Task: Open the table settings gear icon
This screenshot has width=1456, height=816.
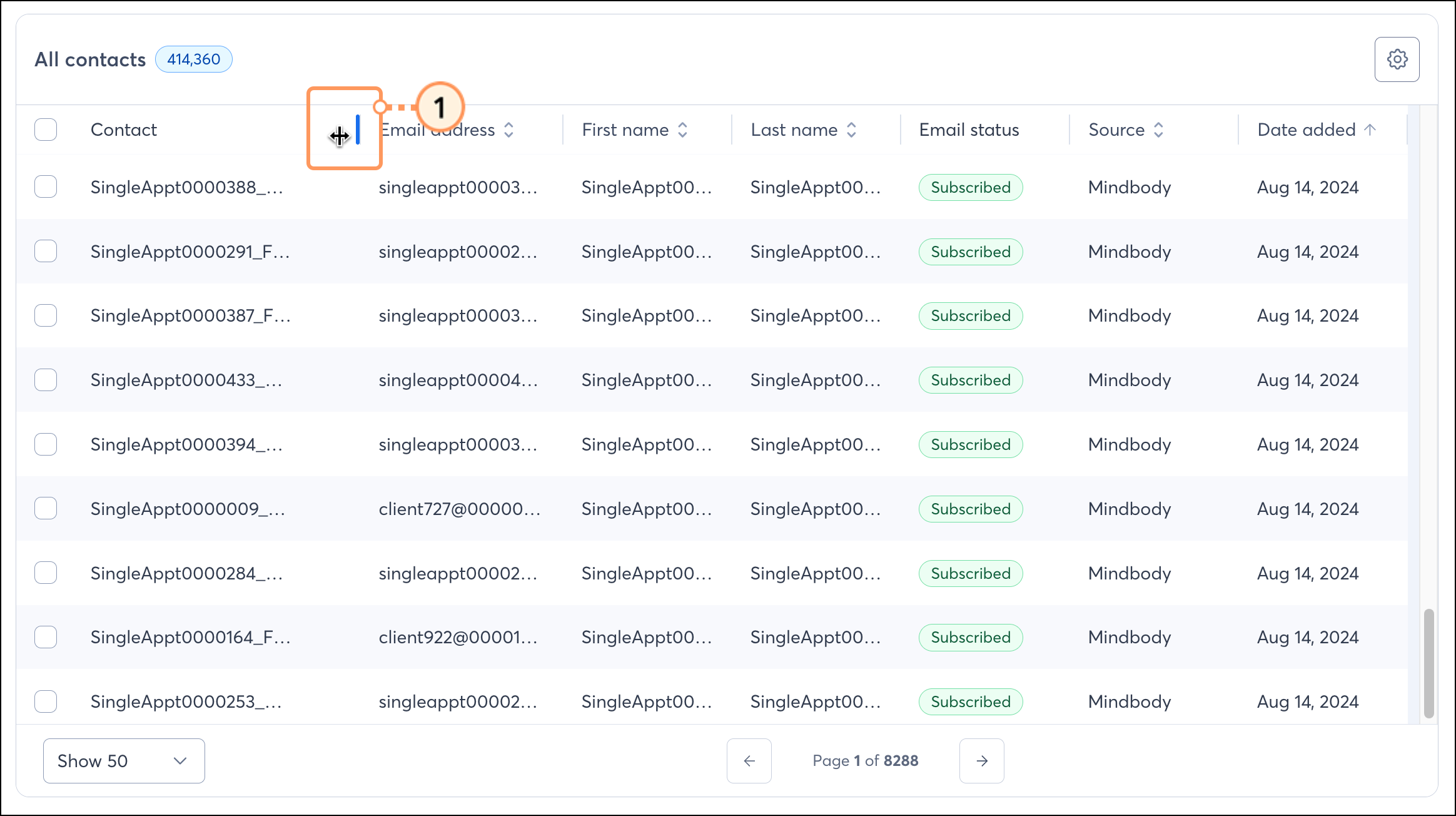Action: (1397, 59)
